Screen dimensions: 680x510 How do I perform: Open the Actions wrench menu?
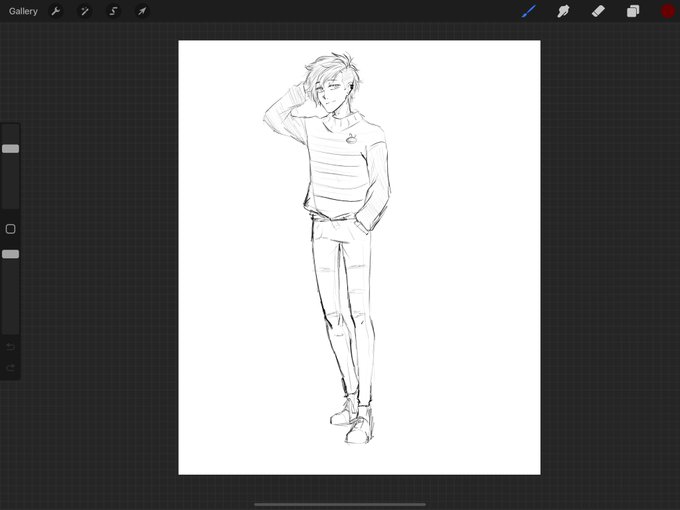tap(56, 11)
